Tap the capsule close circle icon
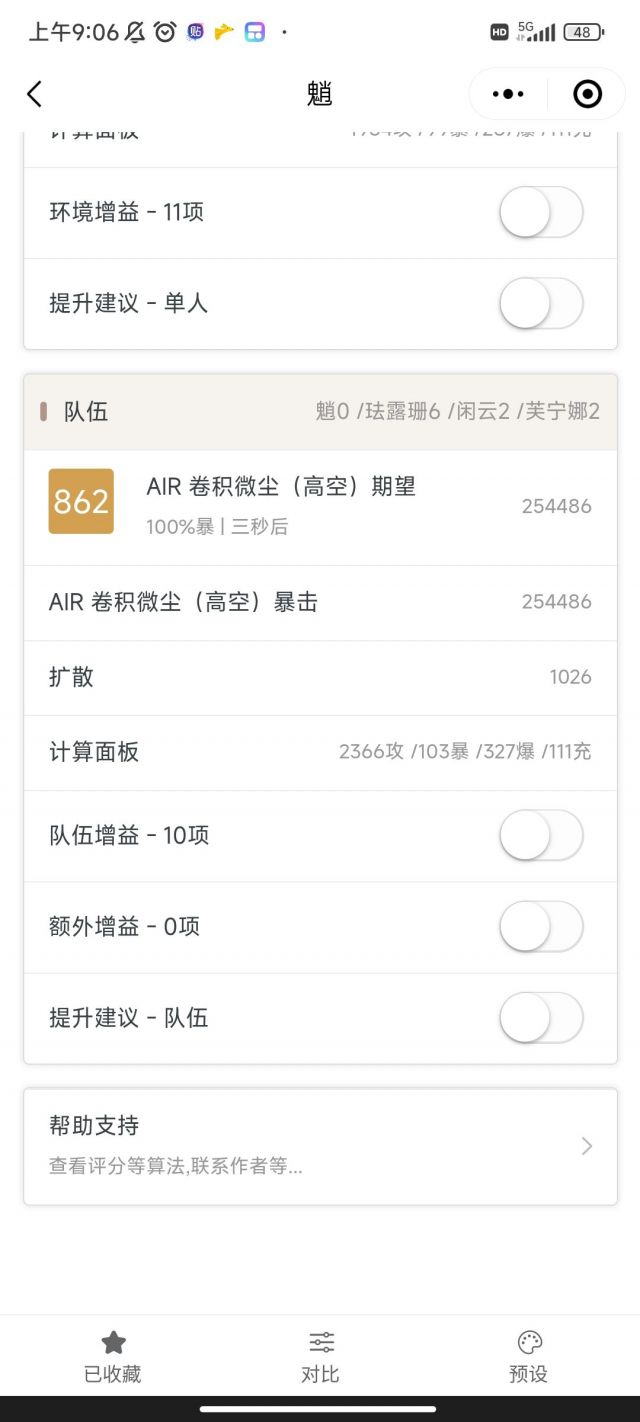The width and height of the screenshot is (640, 1422). click(586, 93)
